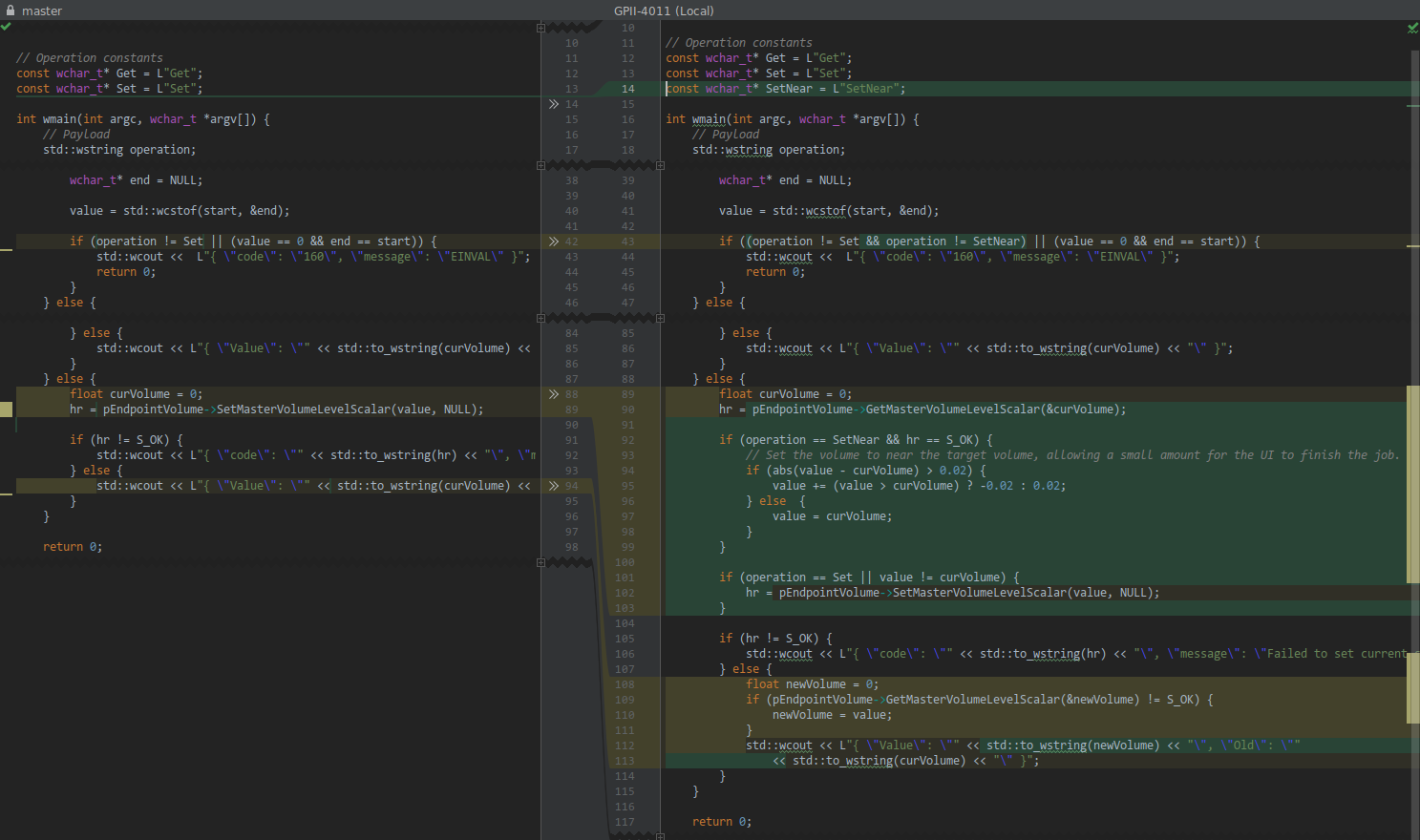Click right gutter line number 14

(x=627, y=89)
